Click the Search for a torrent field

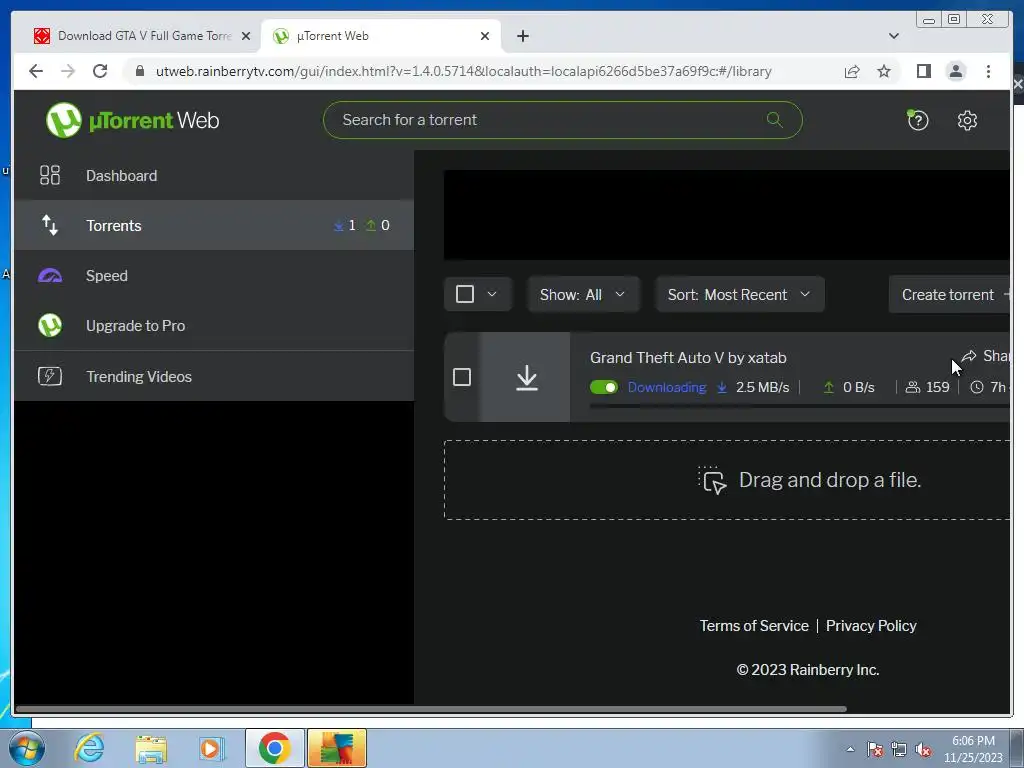coord(562,120)
